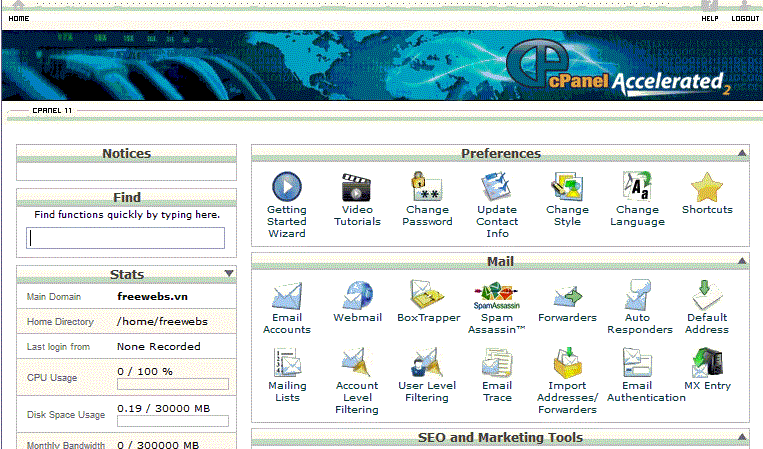Click the LOGOUT link
The width and height of the screenshot is (763, 449).
click(744, 18)
